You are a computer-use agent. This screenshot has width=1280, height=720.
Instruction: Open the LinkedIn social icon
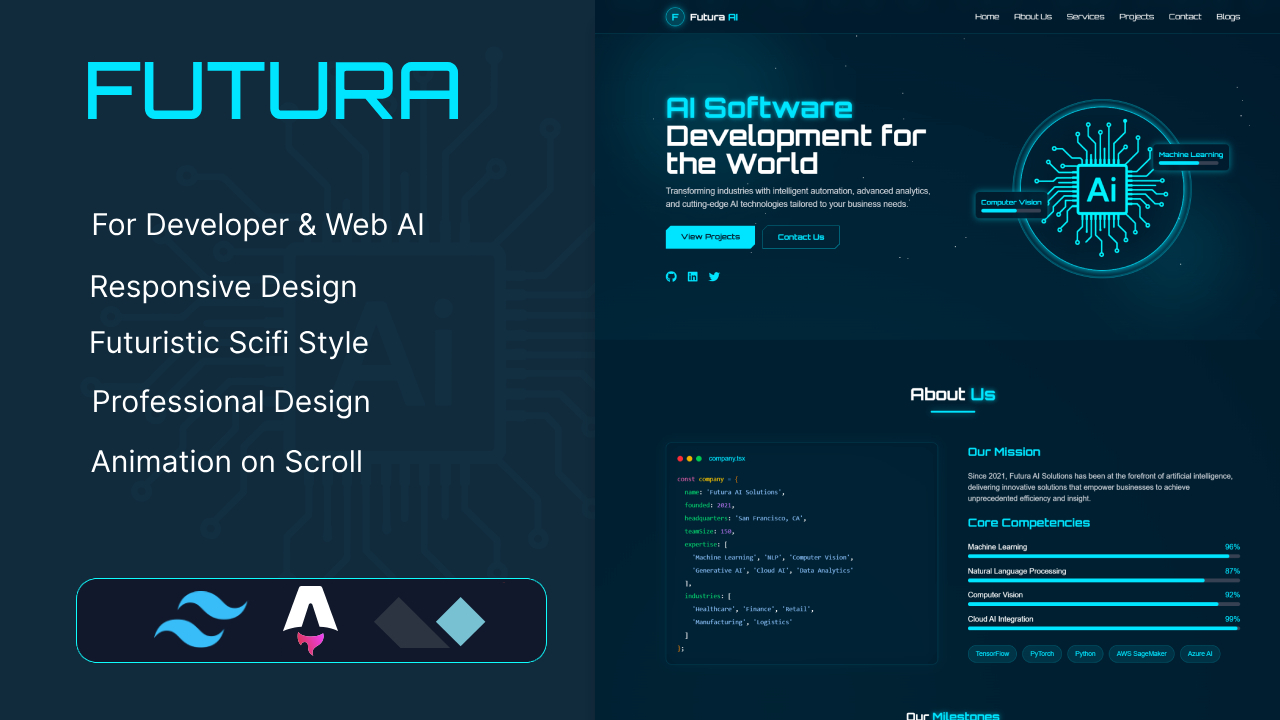pos(692,277)
